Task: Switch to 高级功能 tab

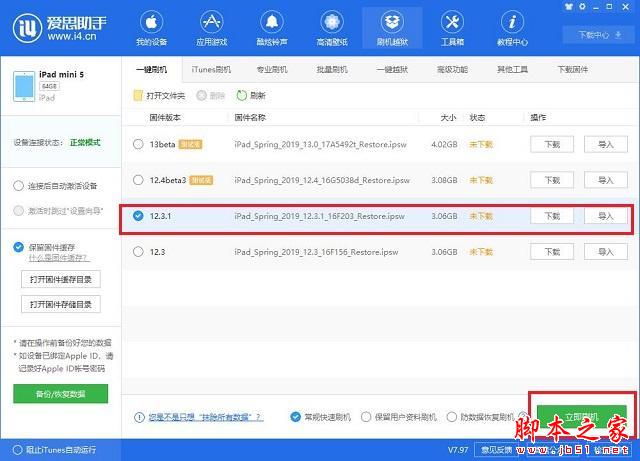Action: click(x=452, y=69)
